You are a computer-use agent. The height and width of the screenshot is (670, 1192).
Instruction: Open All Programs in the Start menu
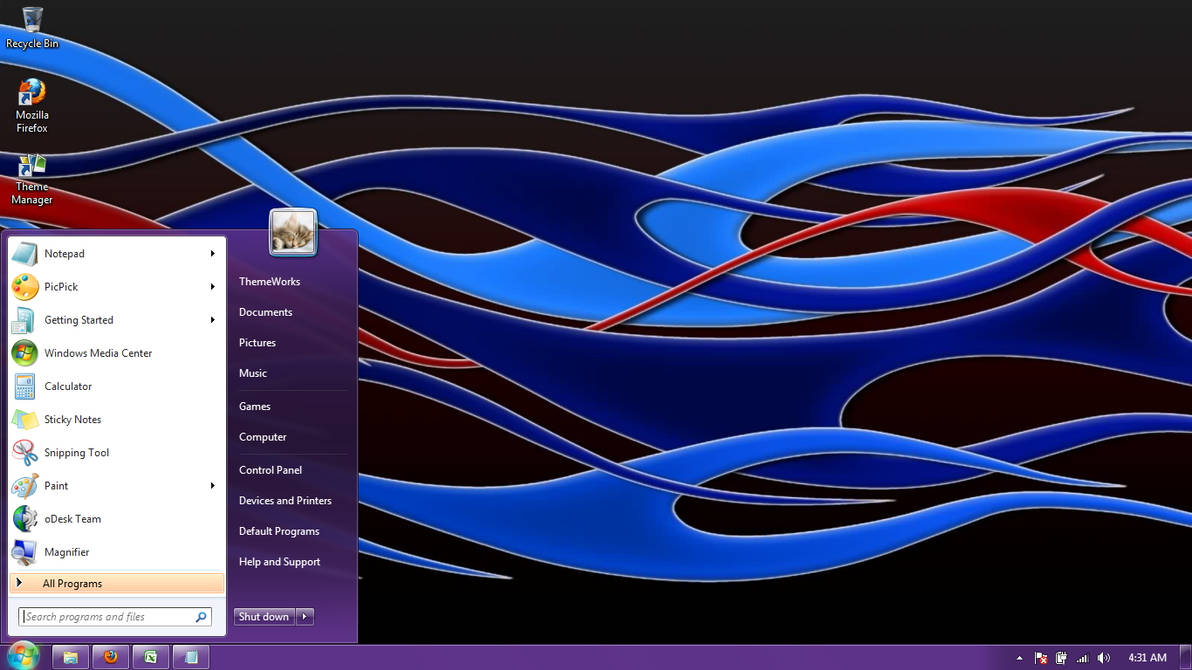pos(72,583)
